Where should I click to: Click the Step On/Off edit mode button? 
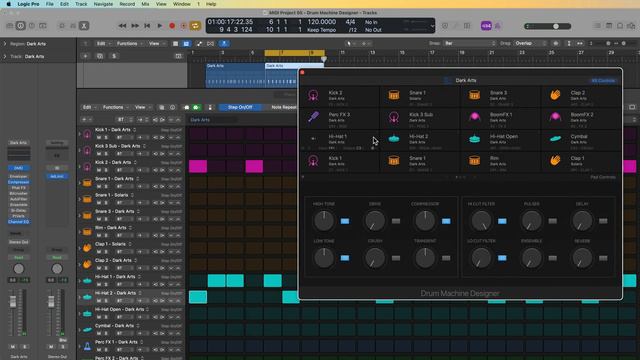pos(240,107)
